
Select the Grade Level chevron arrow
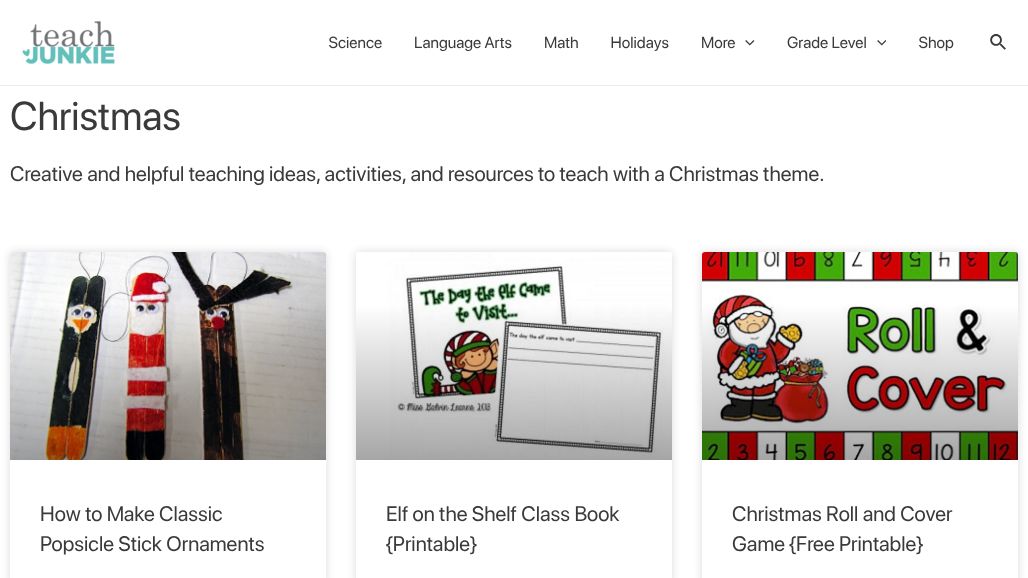click(x=881, y=43)
